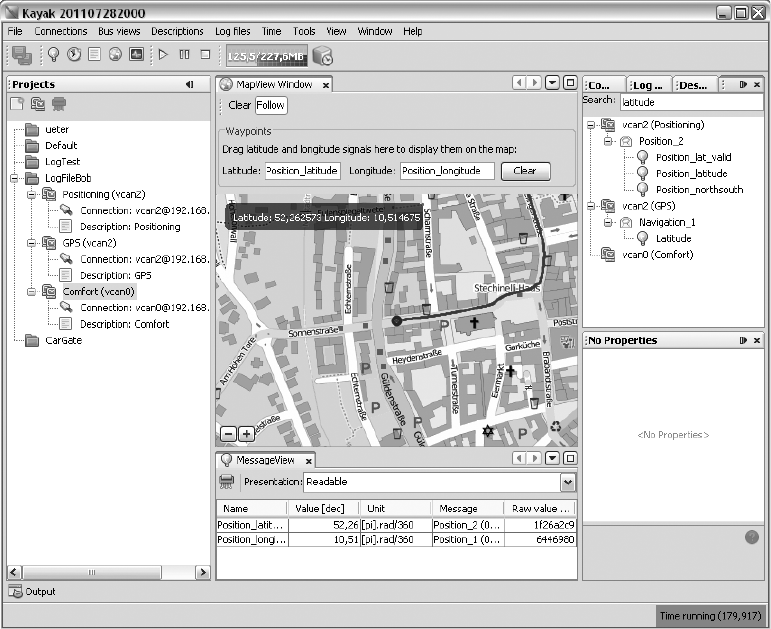
Task: Open the Connections menu
Action: click(x=60, y=31)
